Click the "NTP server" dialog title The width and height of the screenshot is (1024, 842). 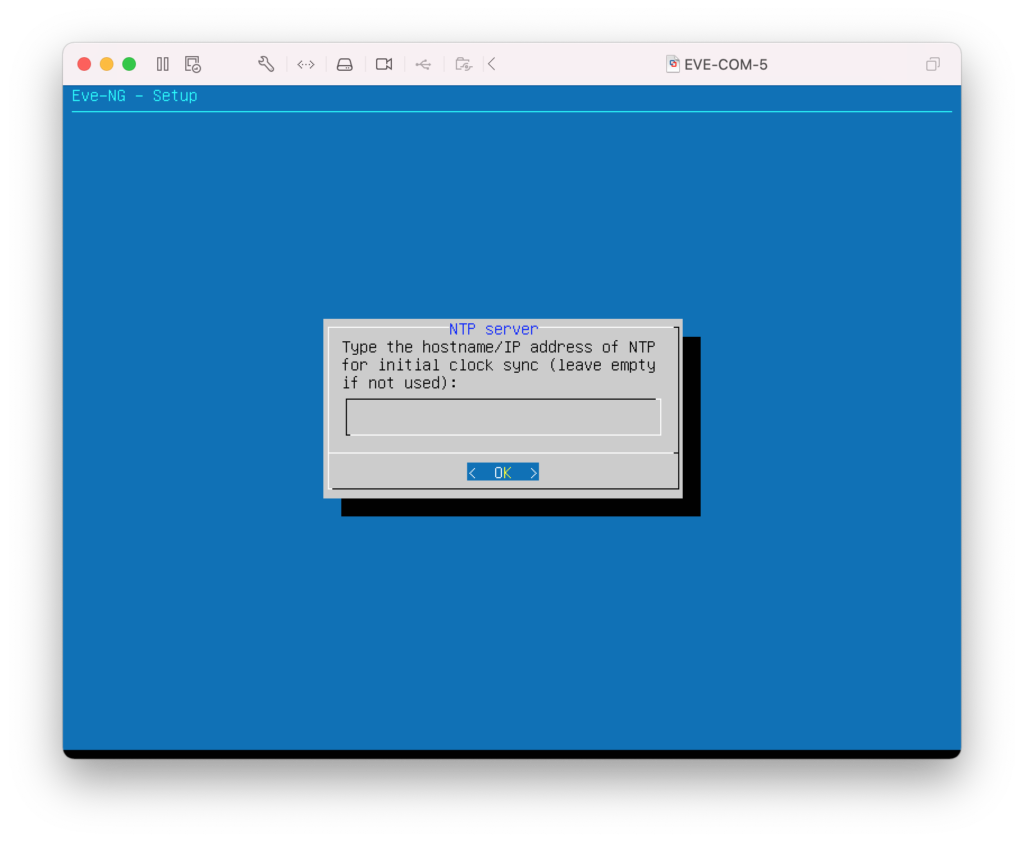click(494, 329)
